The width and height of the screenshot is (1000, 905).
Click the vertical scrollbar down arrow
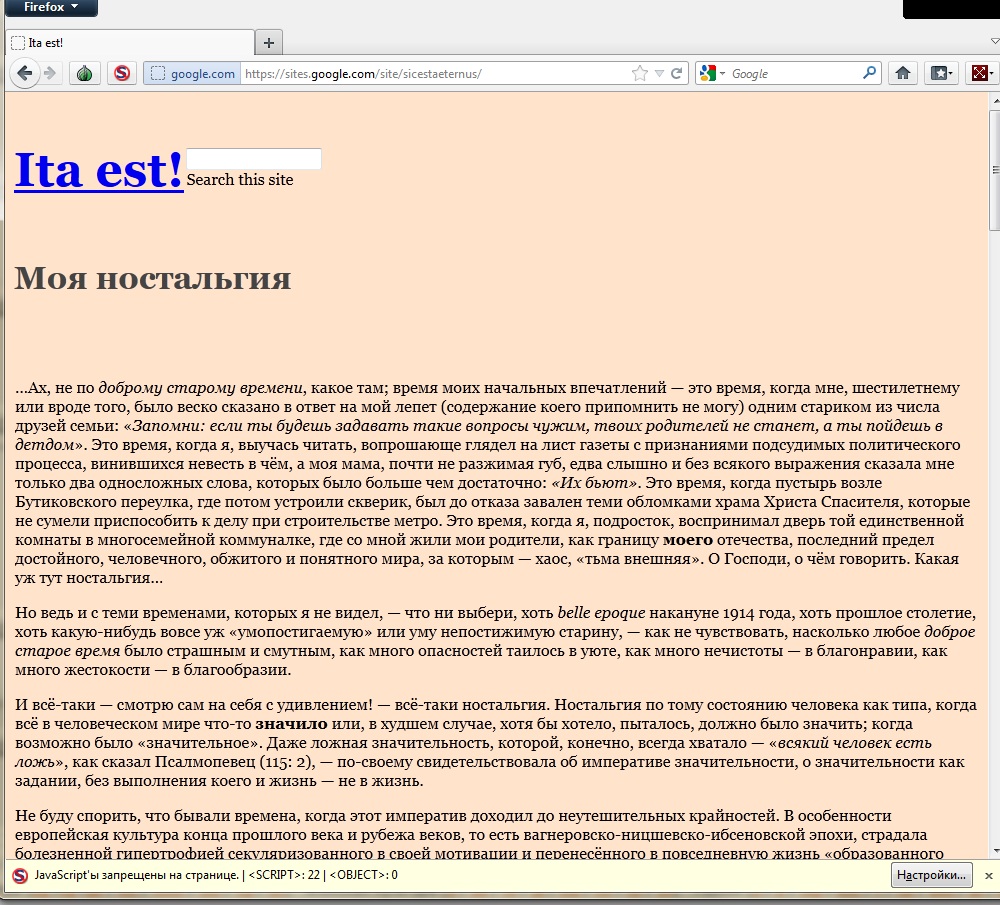(993, 850)
